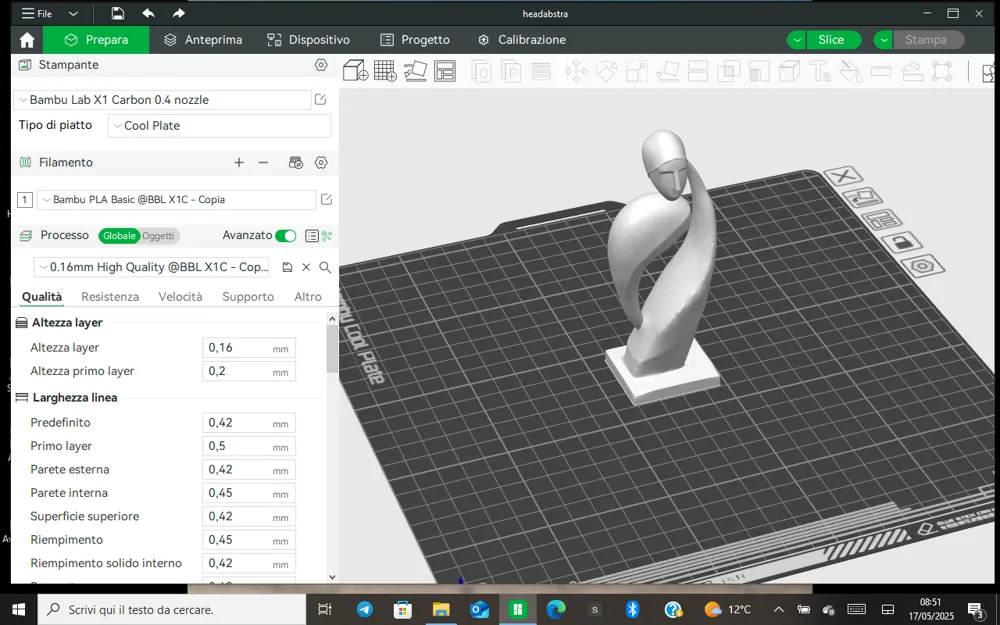Open the Bambu PLA Basic filament dropdown
This screenshot has width=1000, height=625.
(177, 200)
